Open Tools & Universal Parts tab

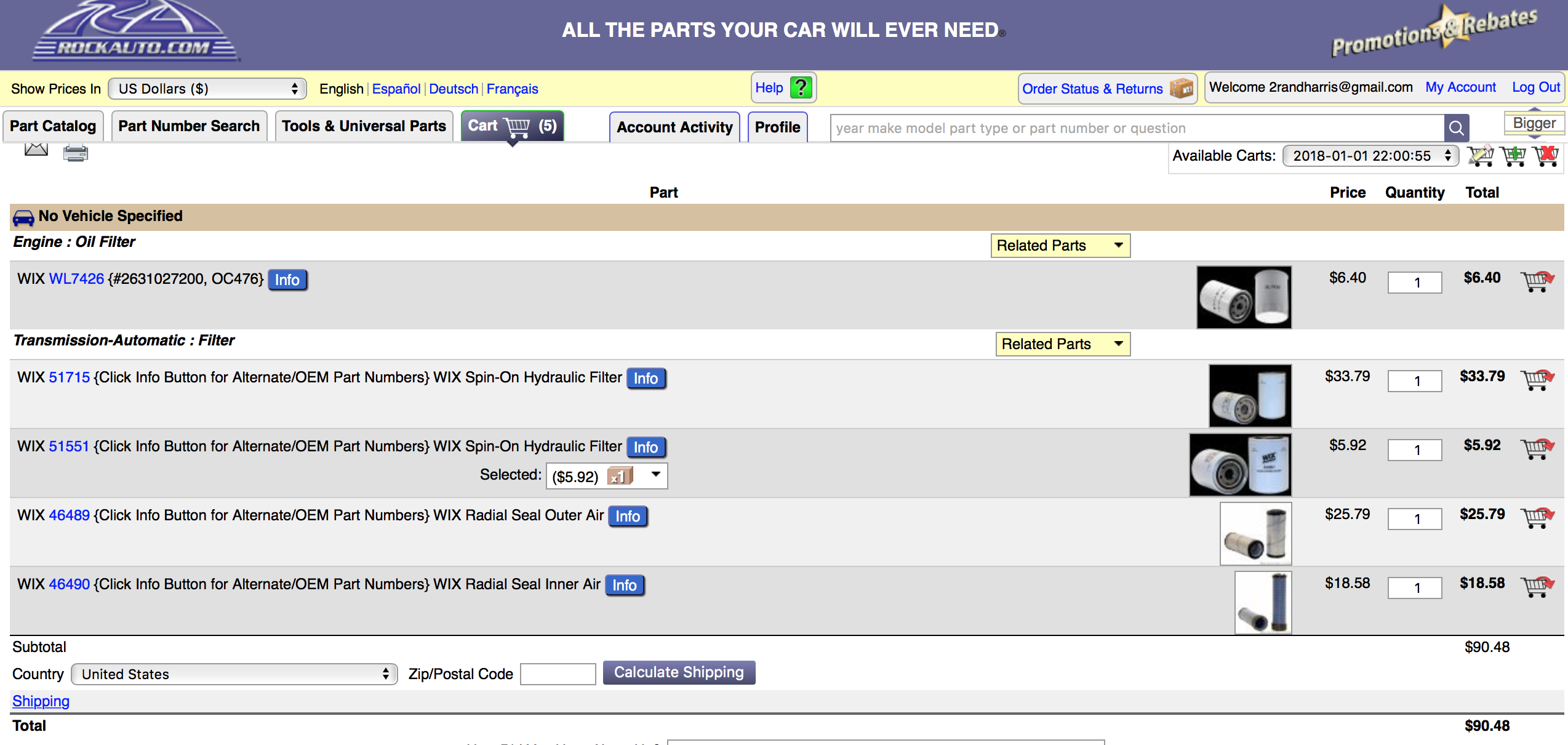364,126
